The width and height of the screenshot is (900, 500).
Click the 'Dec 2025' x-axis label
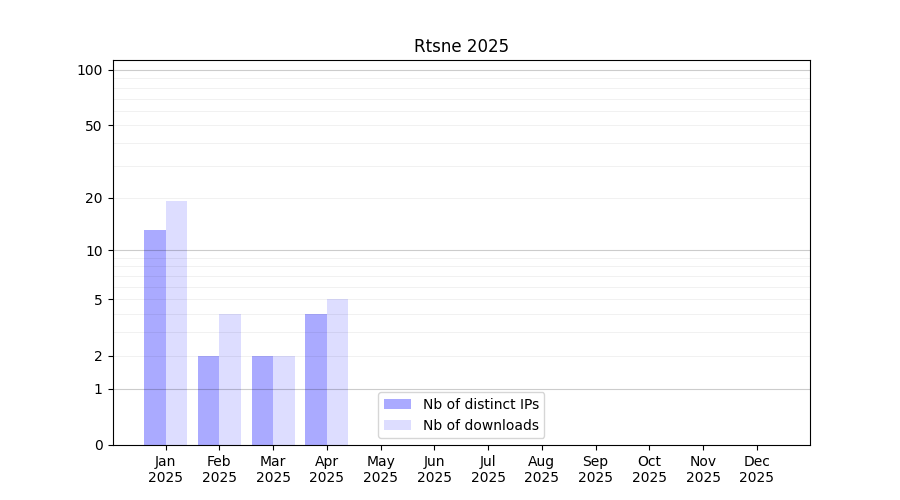(756, 469)
